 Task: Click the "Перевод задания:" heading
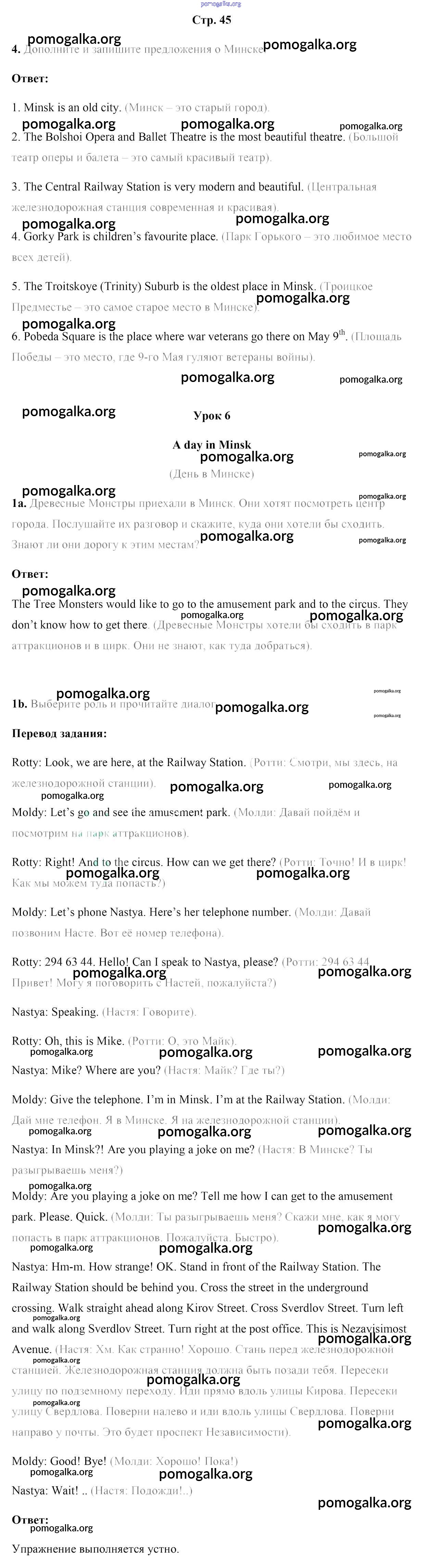coord(59,734)
